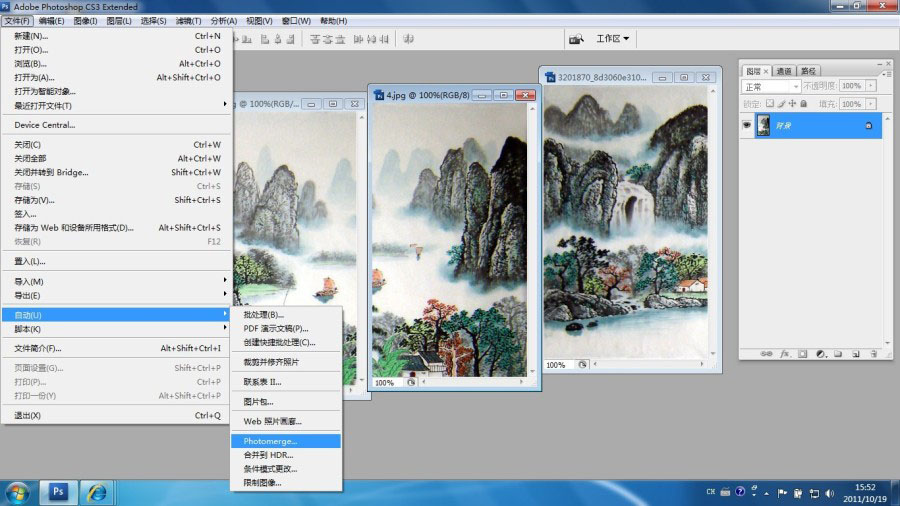The width and height of the screenshot is (900, 506).
Task: Click the link layers chain icon
Action: (767, 354)
